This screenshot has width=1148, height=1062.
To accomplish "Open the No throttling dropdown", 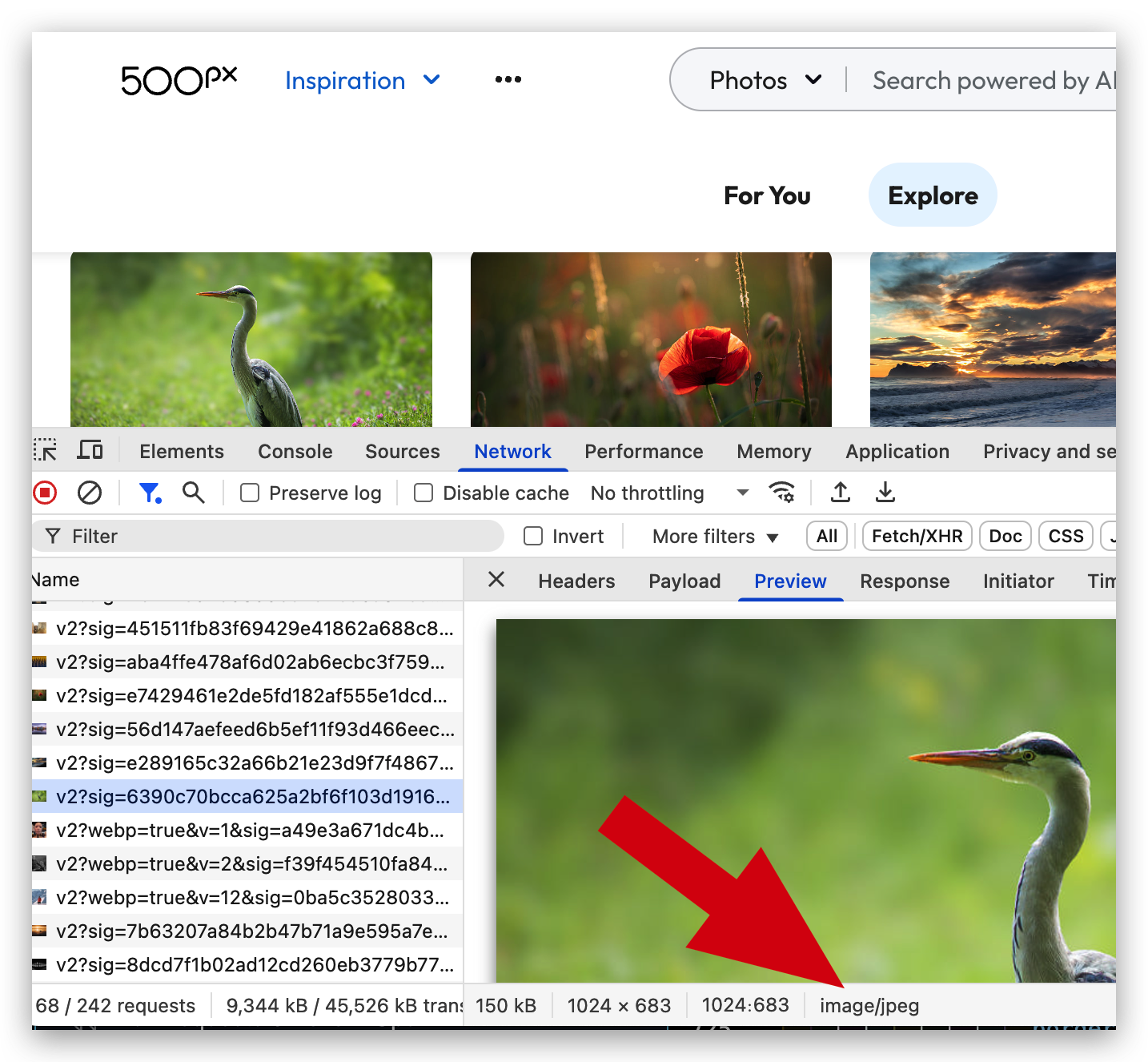I will pos(668,493).
